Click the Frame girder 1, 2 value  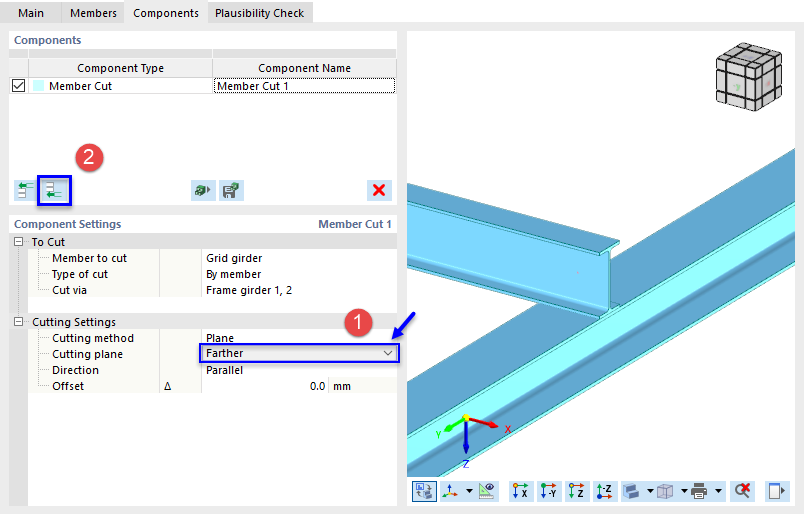coord(249,290)
